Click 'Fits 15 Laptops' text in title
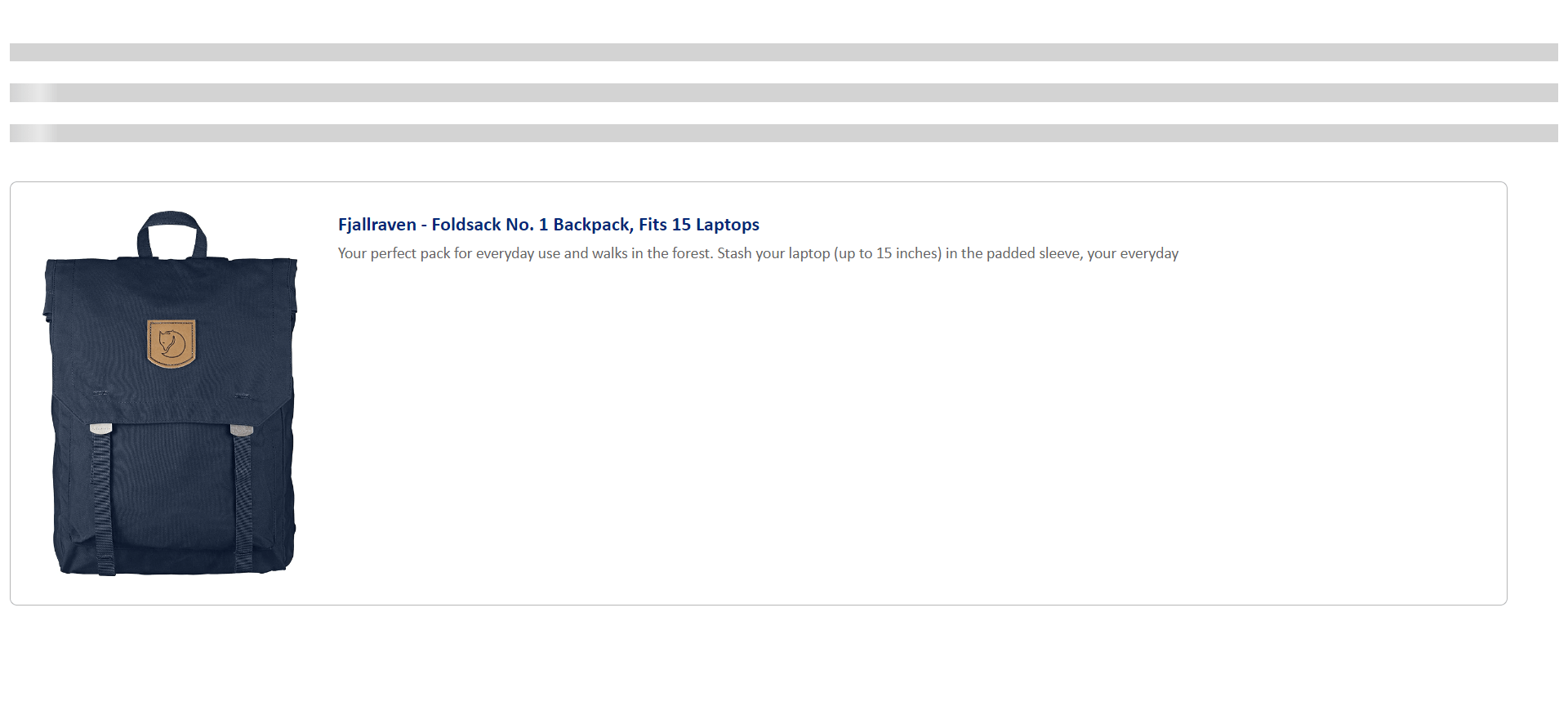The height and width of the screenshot is (724, 1568). 699,225
